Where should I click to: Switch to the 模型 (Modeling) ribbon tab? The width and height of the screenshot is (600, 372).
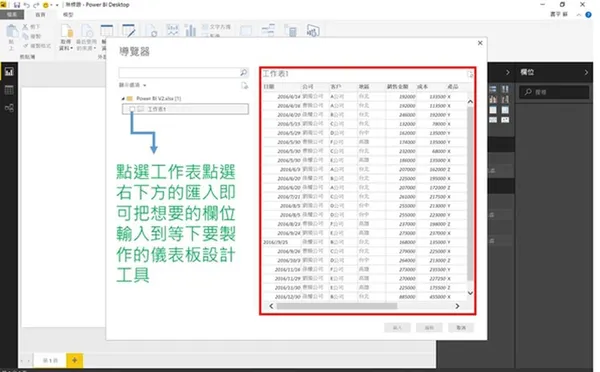pos(68,15)
